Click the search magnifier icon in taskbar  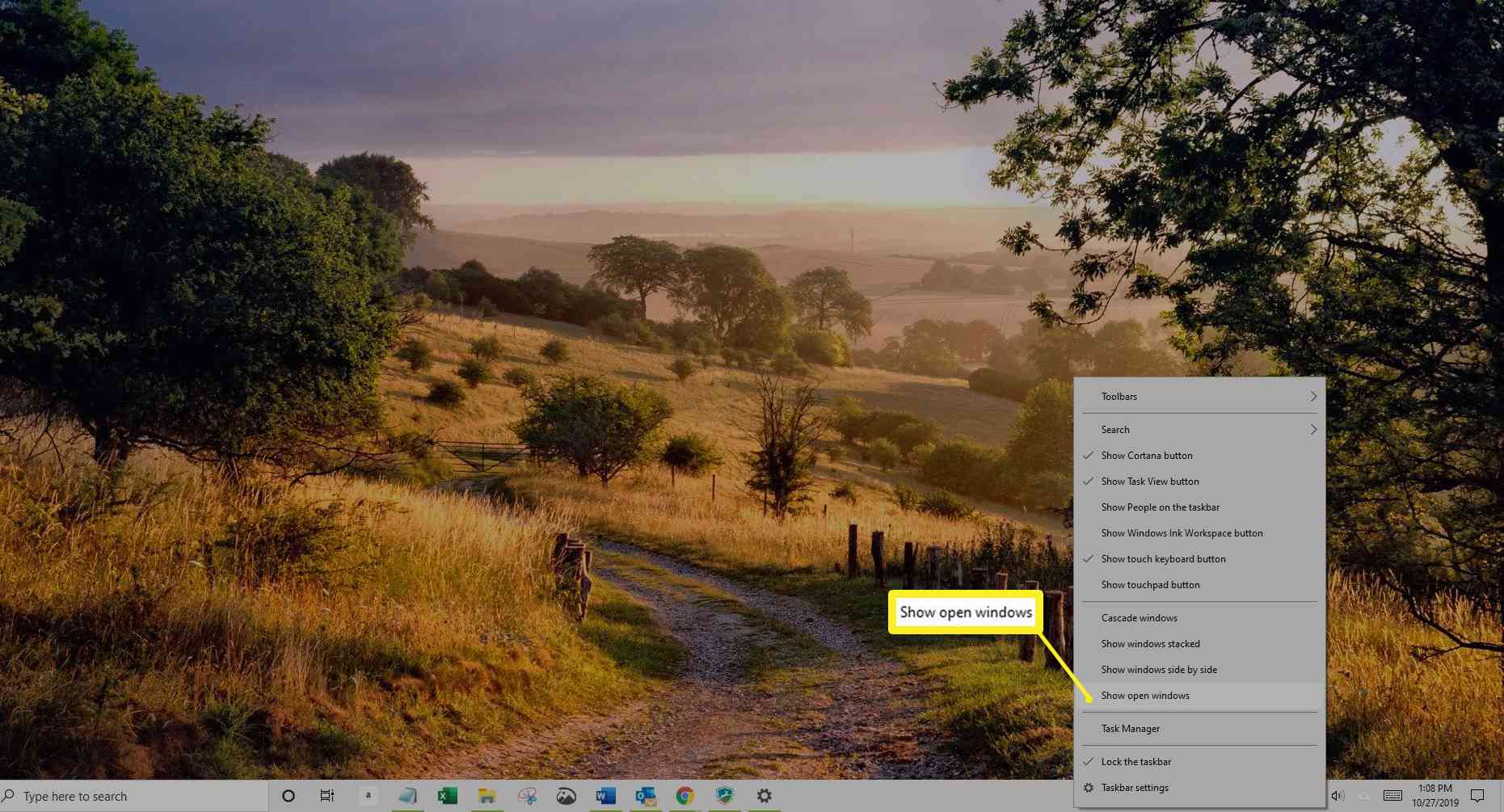9,796
